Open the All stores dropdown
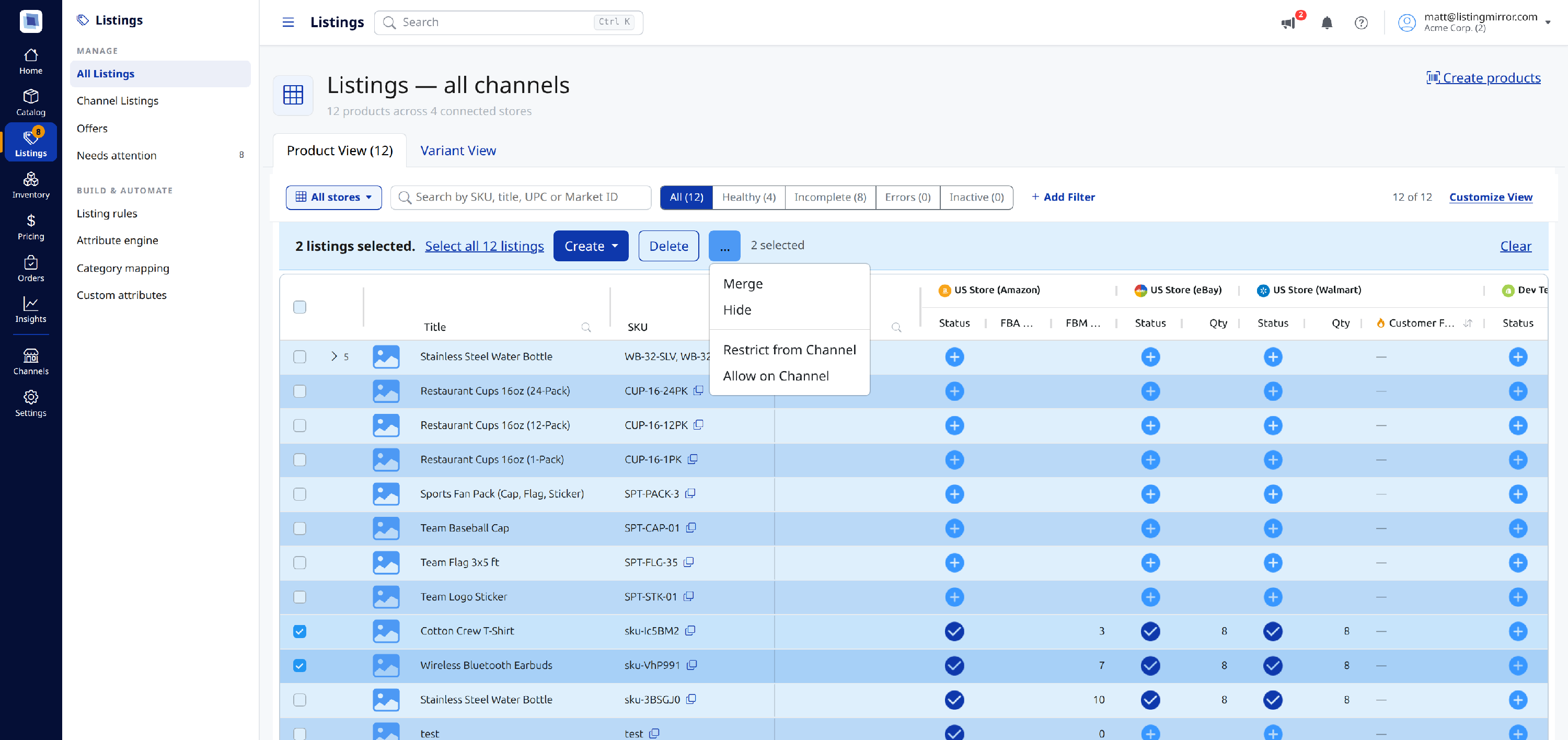1568x740 pixels. (333, 197)
